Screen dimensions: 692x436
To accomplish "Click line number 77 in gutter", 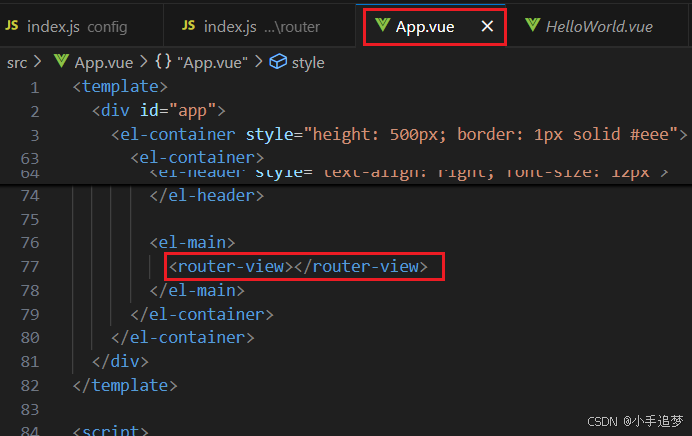I will pos(30,267).
